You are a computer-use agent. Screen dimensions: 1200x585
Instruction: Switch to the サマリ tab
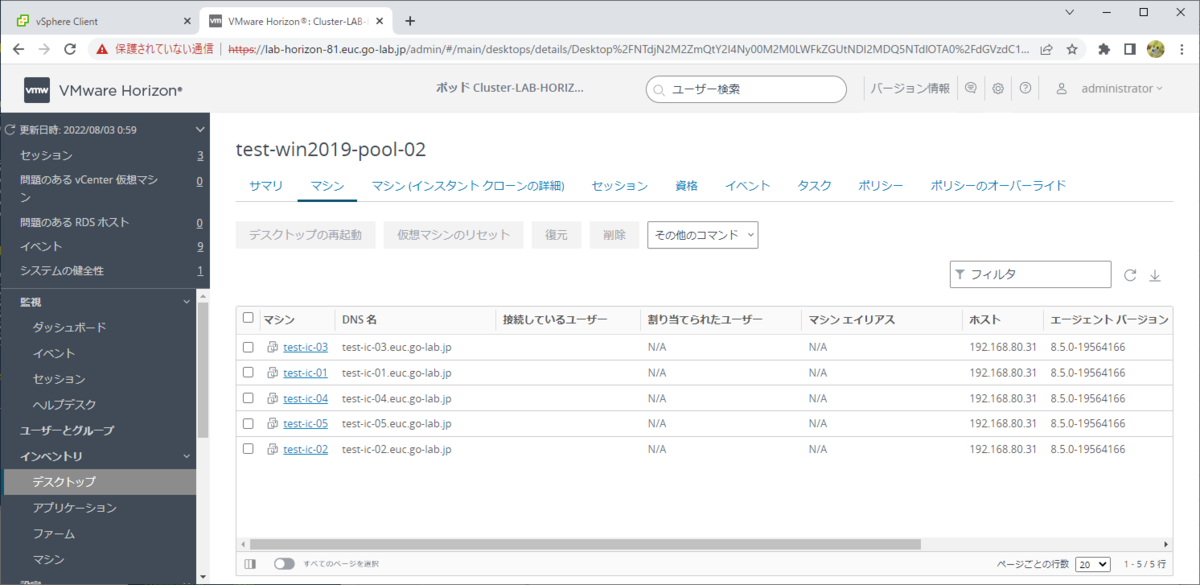click(x=266, y=186)
